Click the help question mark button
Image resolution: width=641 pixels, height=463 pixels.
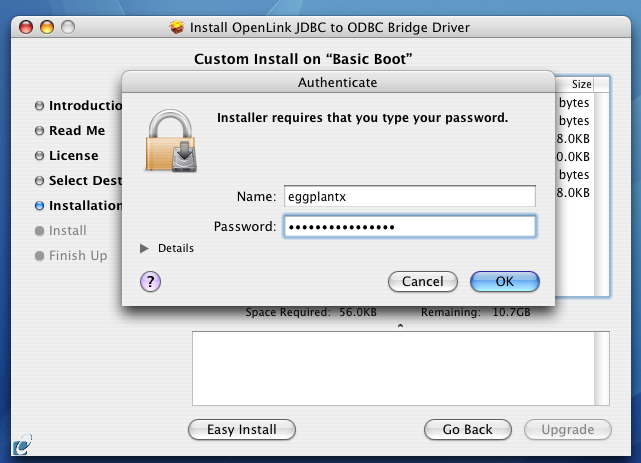[150, 282]
